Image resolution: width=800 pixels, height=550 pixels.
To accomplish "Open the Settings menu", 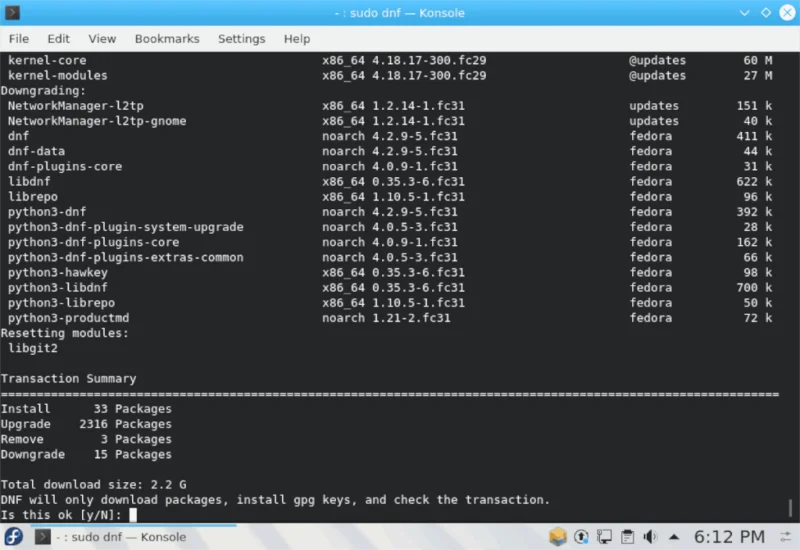I will coord(241,39).
